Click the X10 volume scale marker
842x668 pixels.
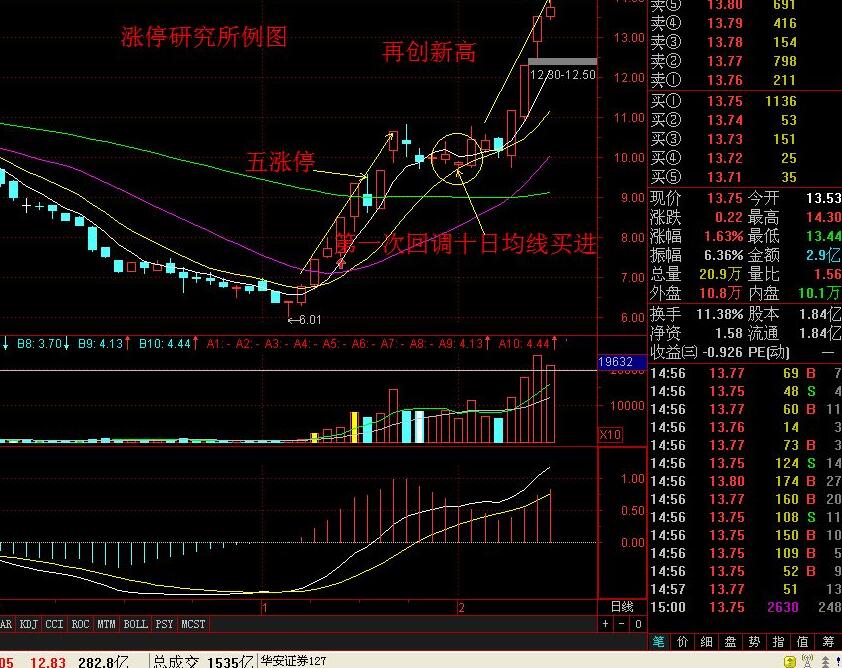[611, 434]
